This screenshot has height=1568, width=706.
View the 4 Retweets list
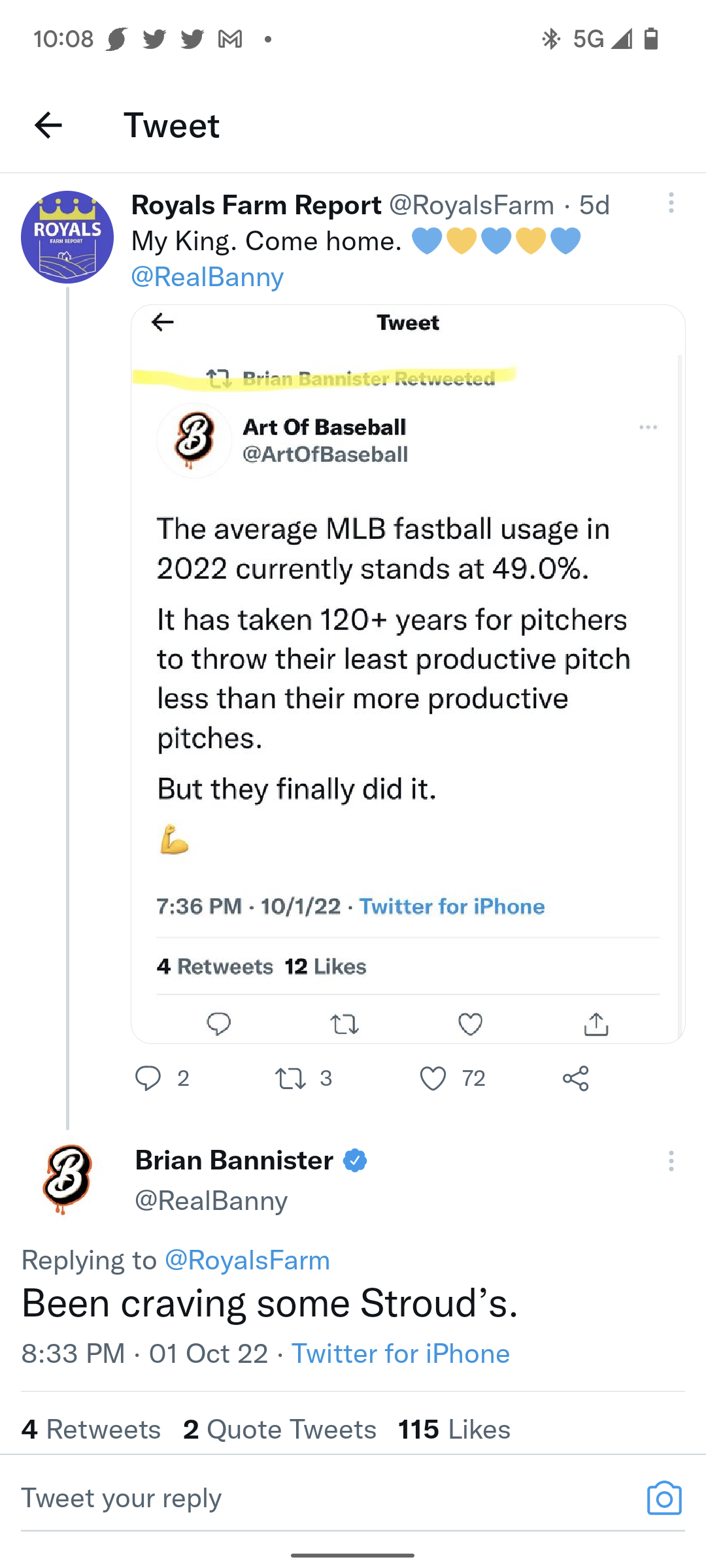pyautogui.click(x=91, y=1429)
